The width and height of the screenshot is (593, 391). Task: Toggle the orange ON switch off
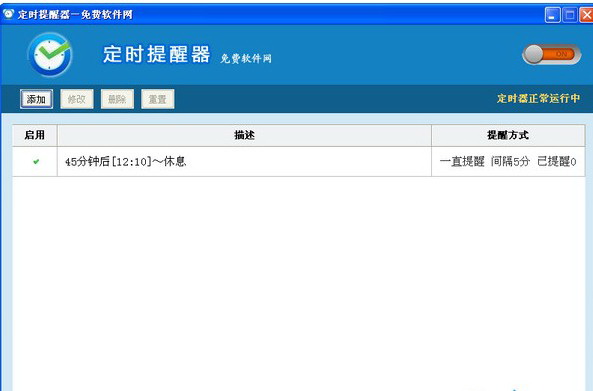(x=551, y=54)
